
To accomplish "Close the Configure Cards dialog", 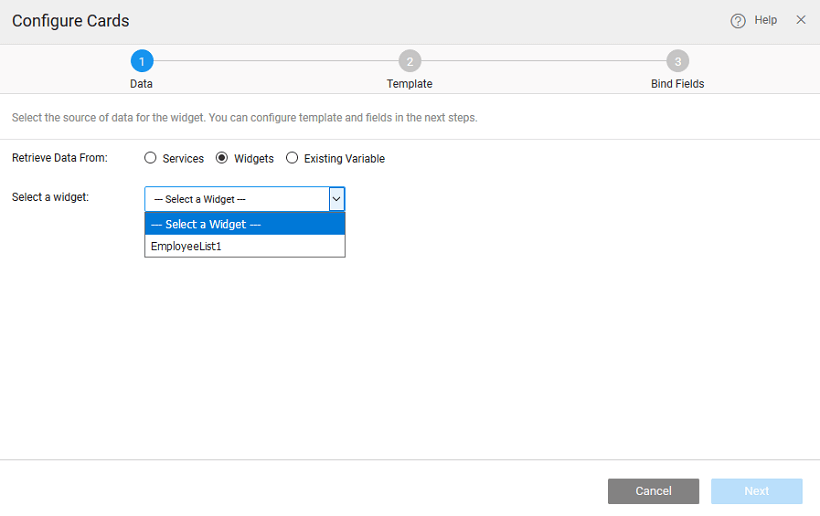I will tap(801, 20).
